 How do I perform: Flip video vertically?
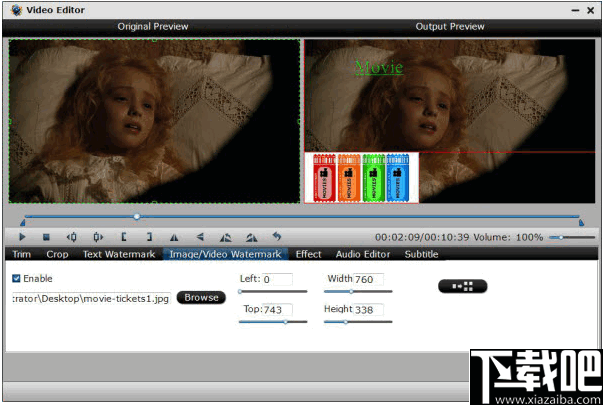(200, 237)
